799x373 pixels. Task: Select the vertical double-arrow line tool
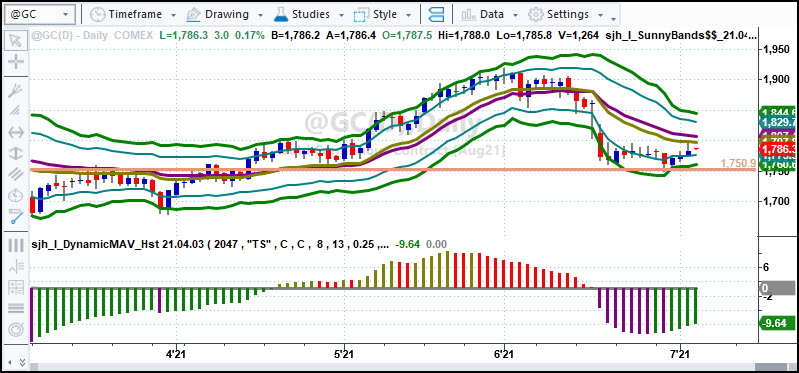click(16, 153)
